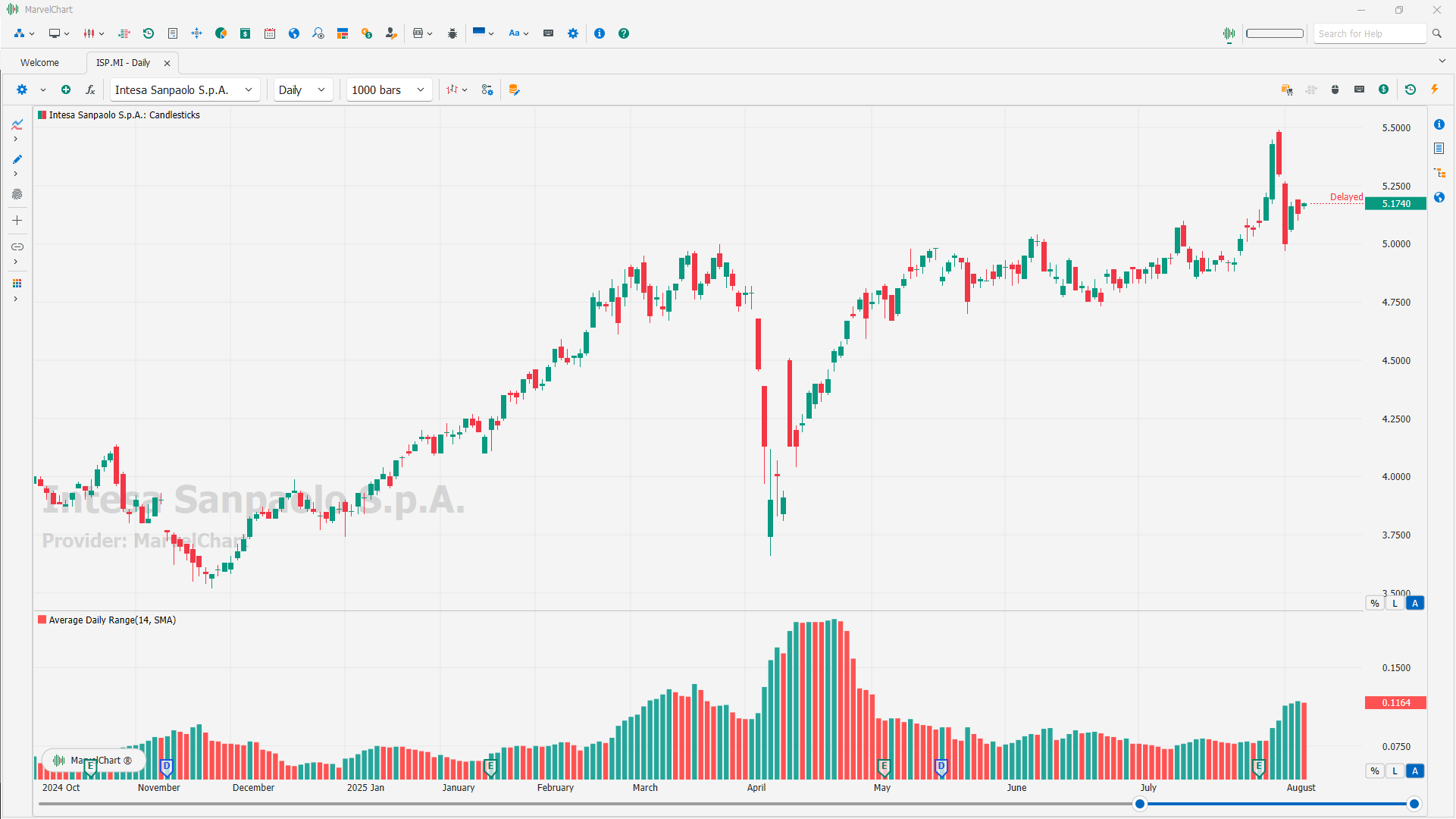Open the Daily timeframe dropdown
The width and height of the screenshot is (1456, 819).
(303, 89)
